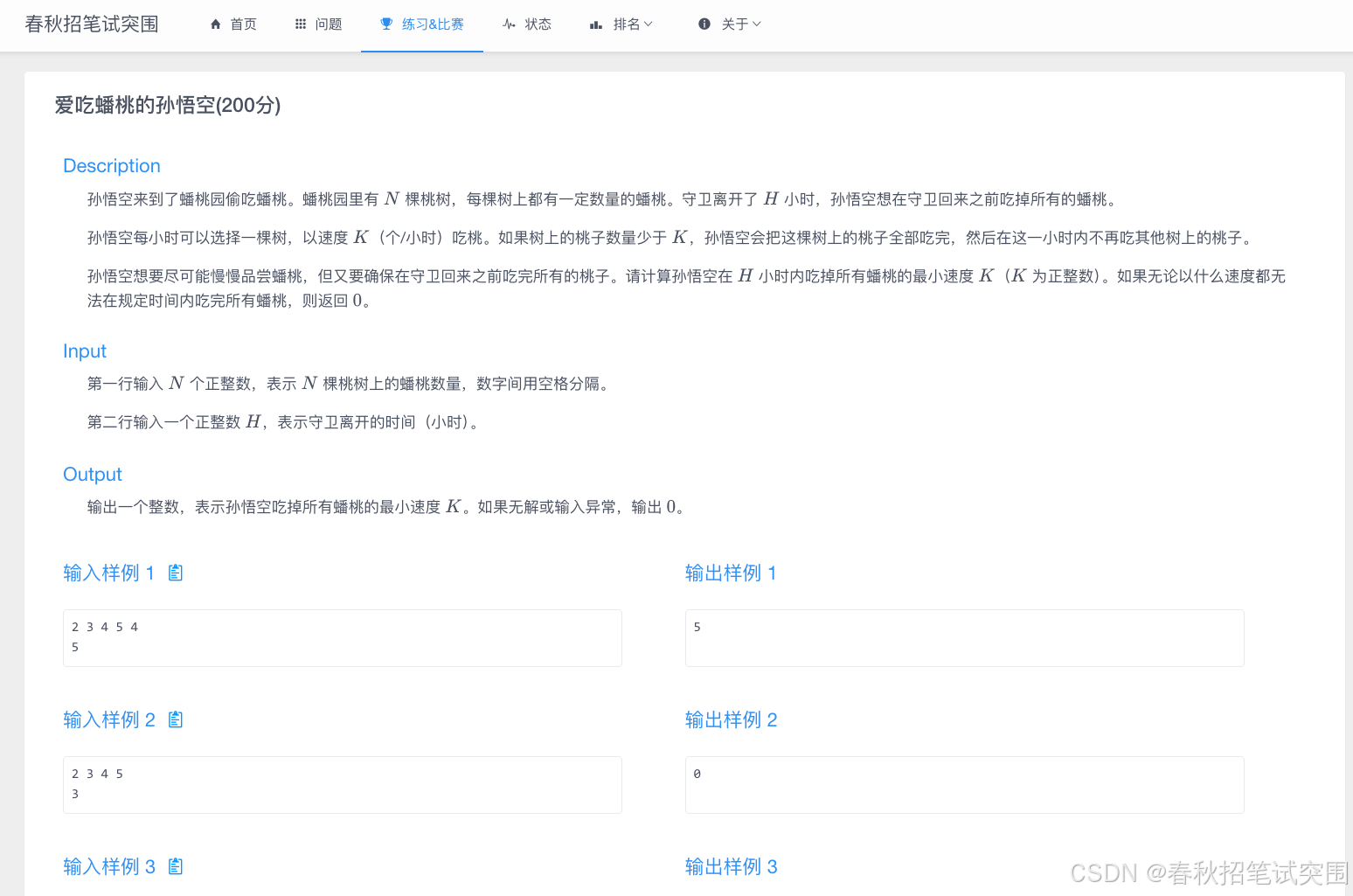Screen dimensions: 1353x896
Task: Click the info icon beside 关于
Action: click(x=704, y=24)
